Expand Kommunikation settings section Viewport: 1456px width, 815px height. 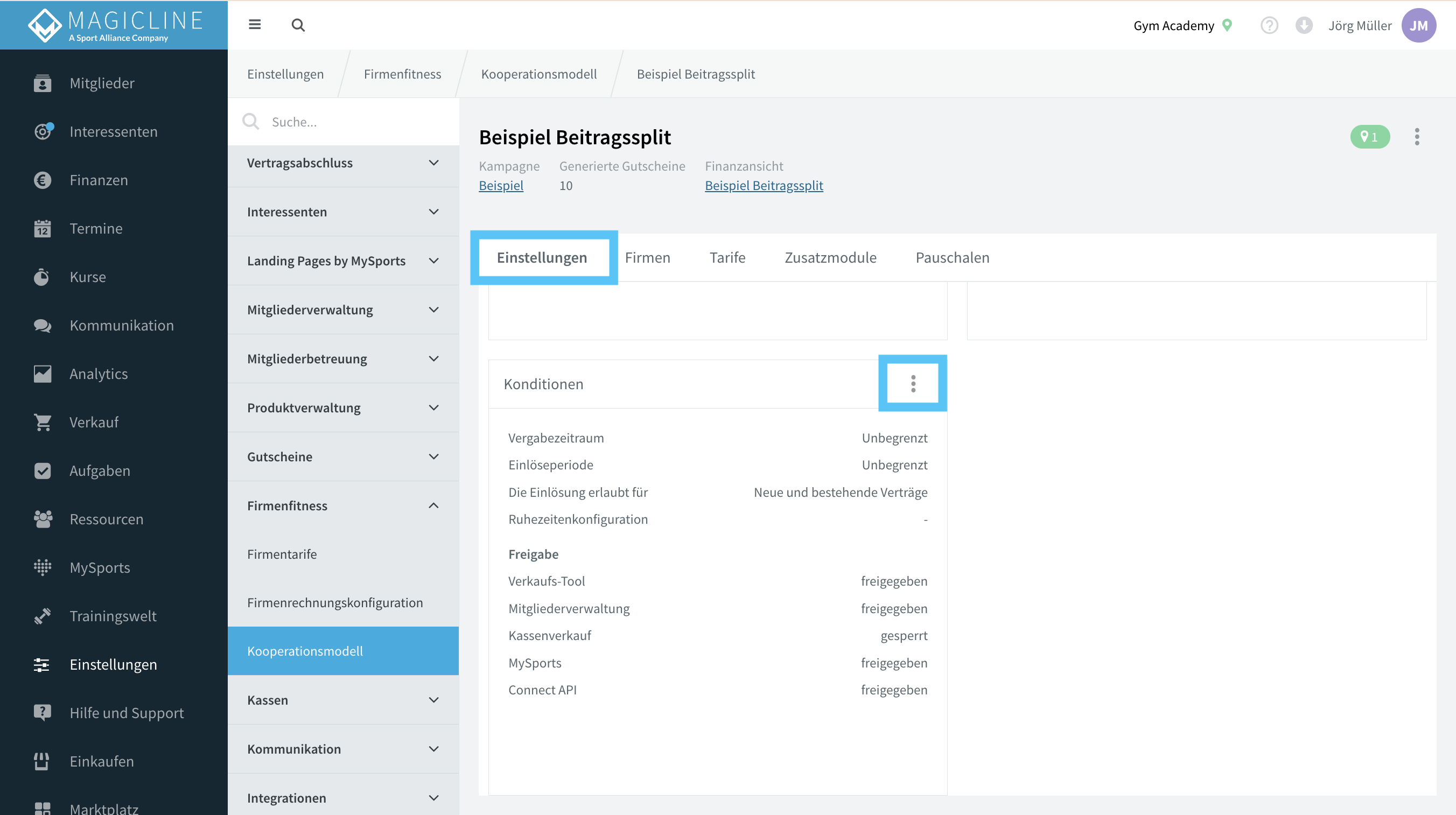point(344,749)
